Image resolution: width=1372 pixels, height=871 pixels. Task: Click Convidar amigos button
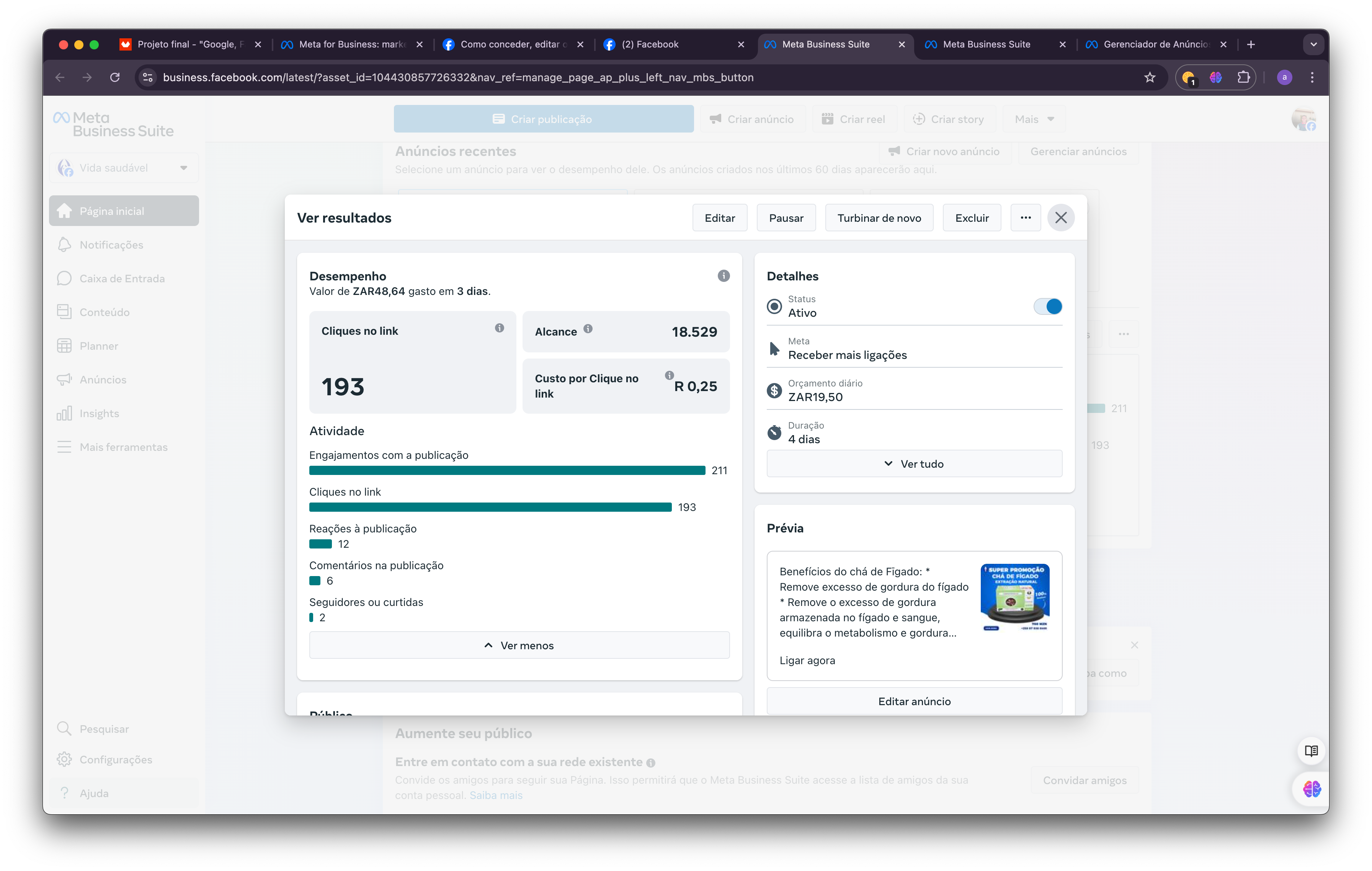point(1084,780)
